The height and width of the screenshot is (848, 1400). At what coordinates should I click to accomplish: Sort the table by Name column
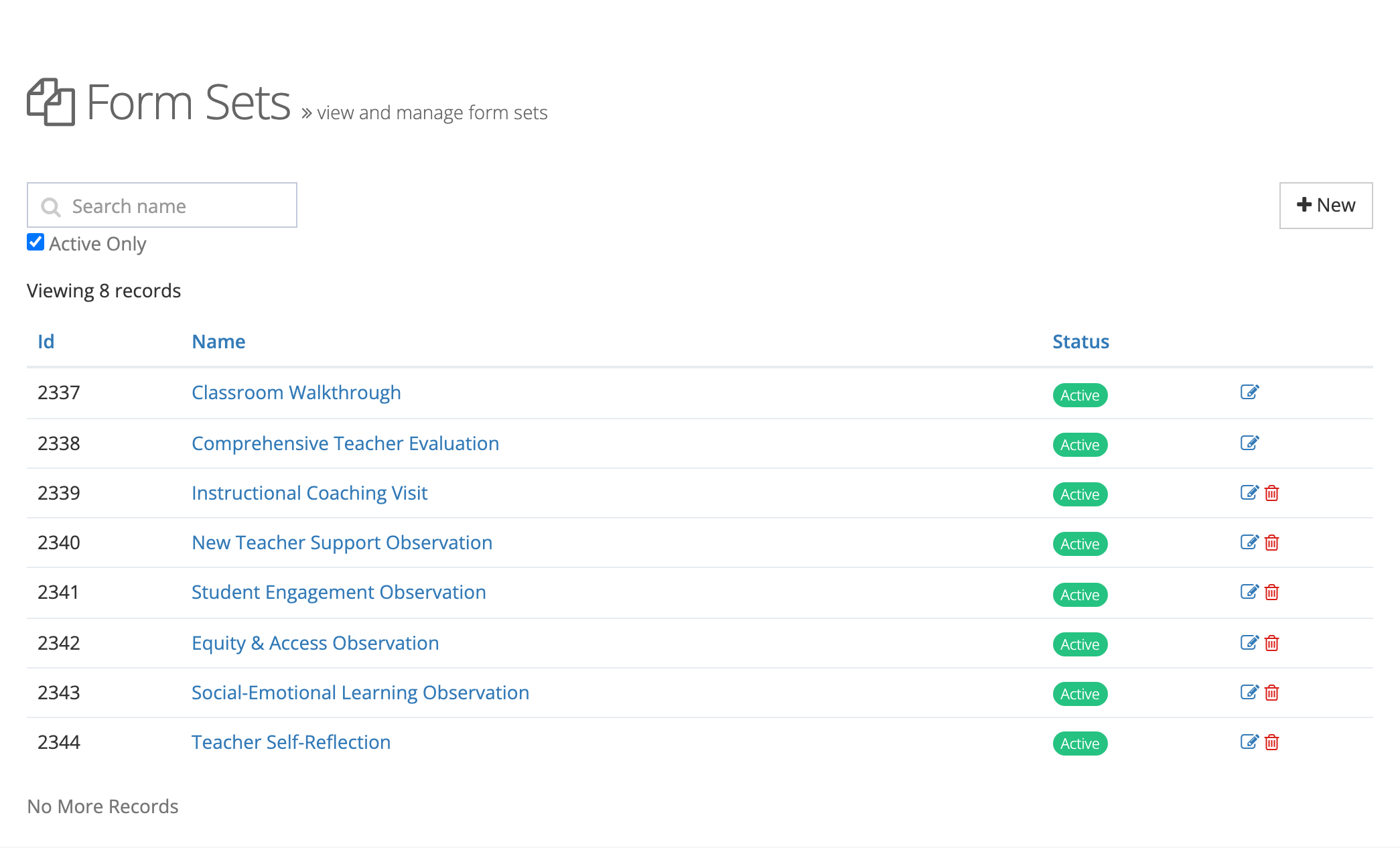coord(218,342)
